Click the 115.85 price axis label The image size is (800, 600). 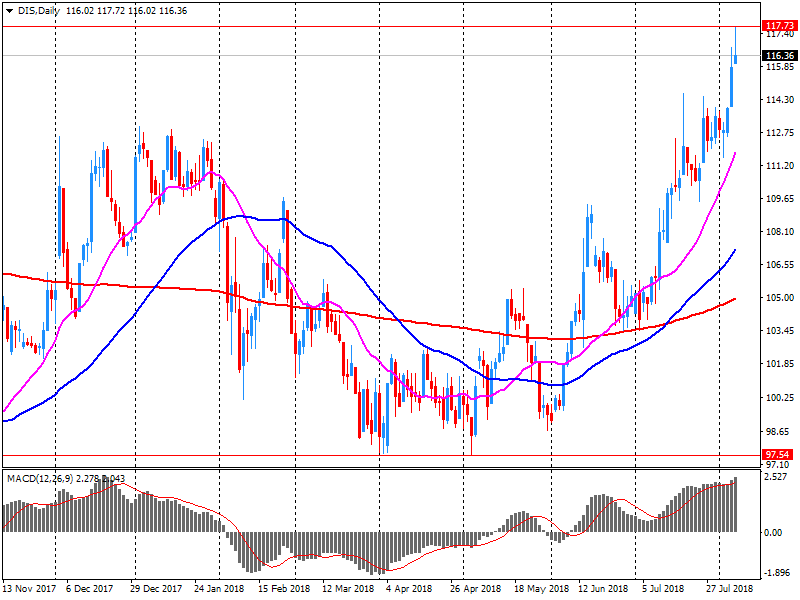[x=780, y=67]
